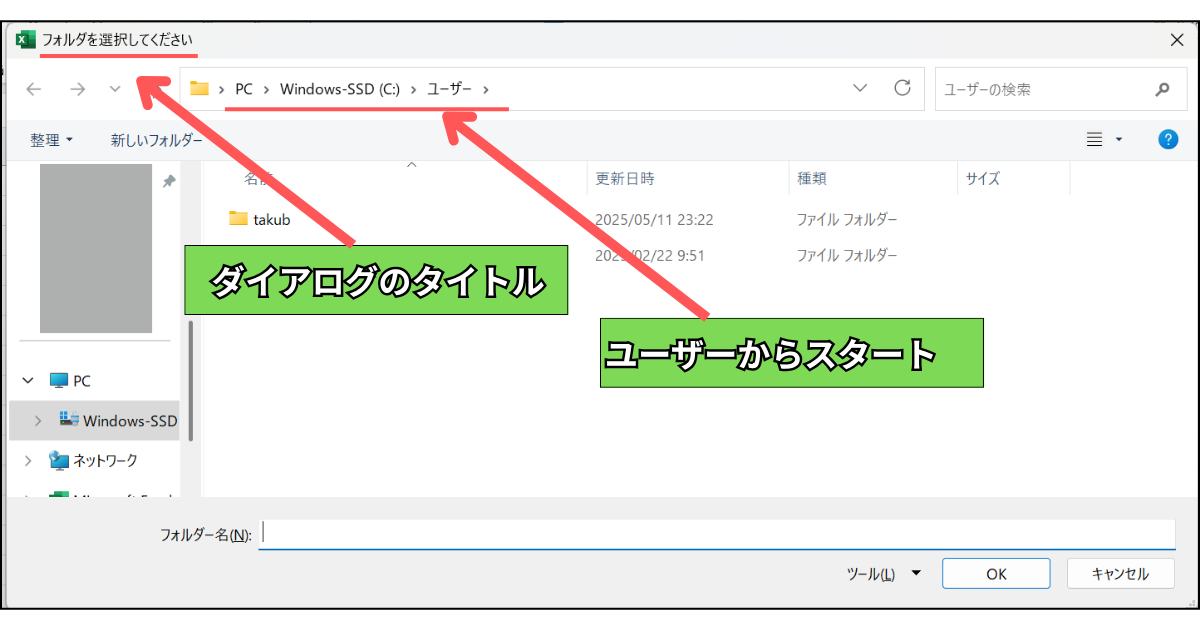1200x630 pixels.
Task: Select ユーザー in the address path
Action: 449,89
